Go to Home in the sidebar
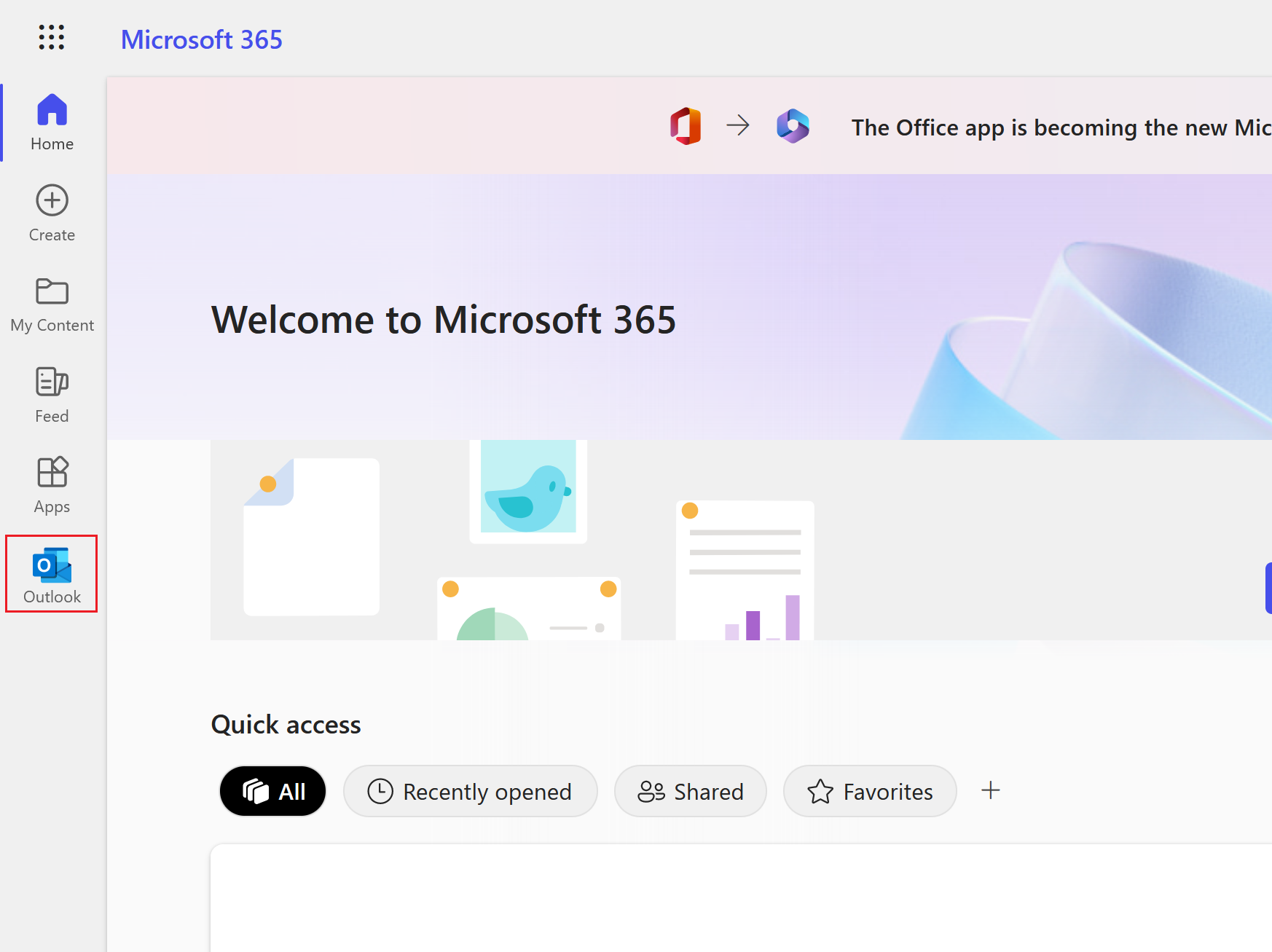 pos(52,122)
